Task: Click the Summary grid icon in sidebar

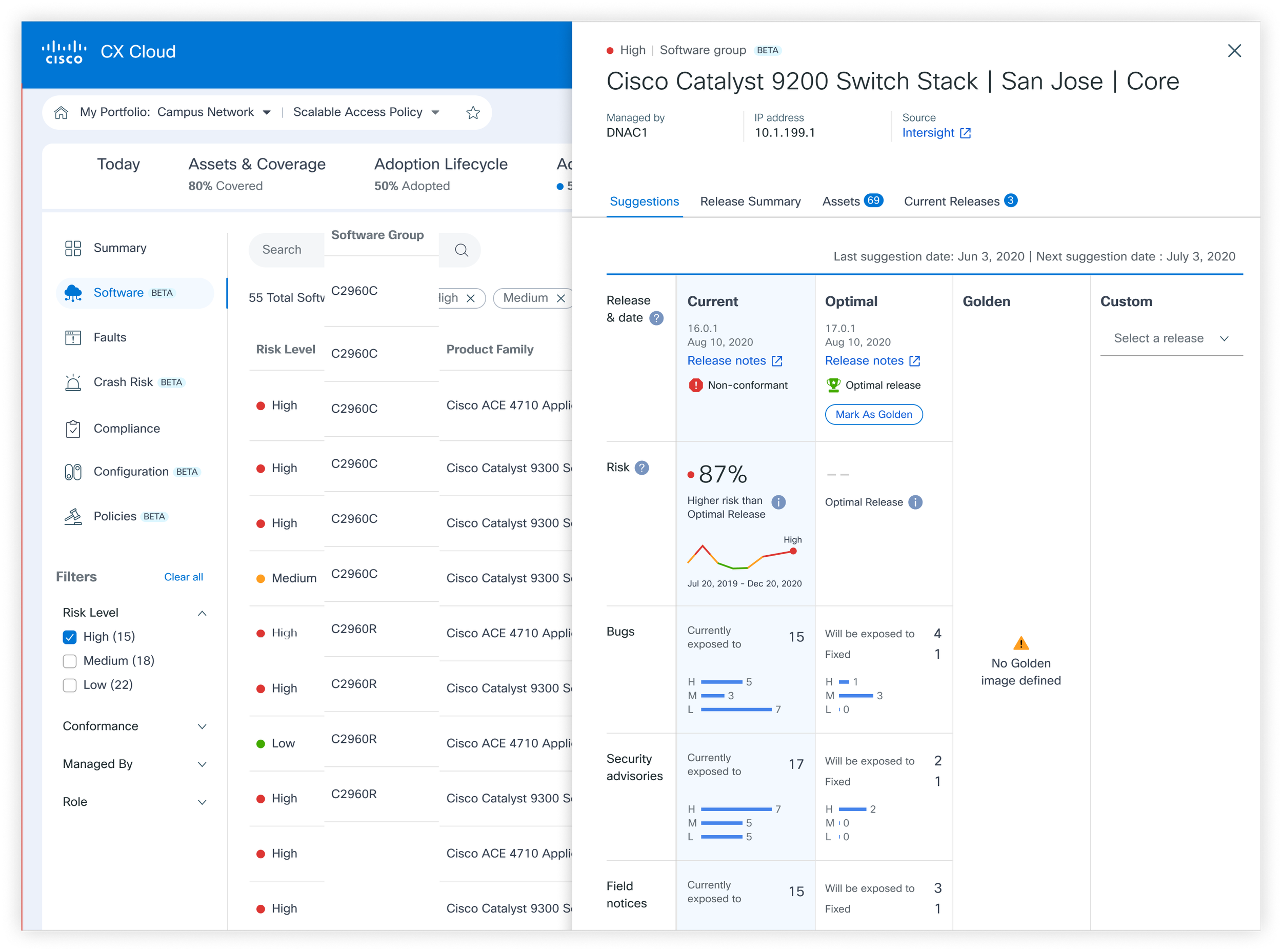Action: tap(73, 248)
